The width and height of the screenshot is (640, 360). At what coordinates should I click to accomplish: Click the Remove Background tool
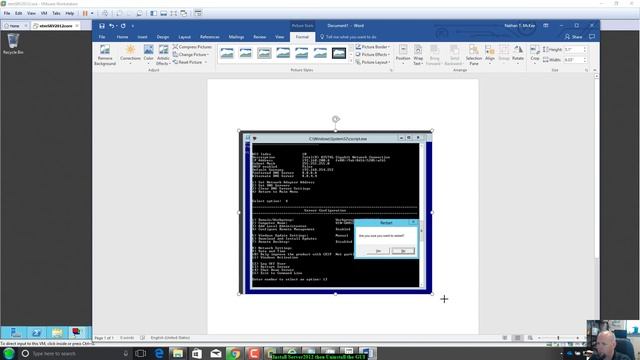[x=105, y=55]
